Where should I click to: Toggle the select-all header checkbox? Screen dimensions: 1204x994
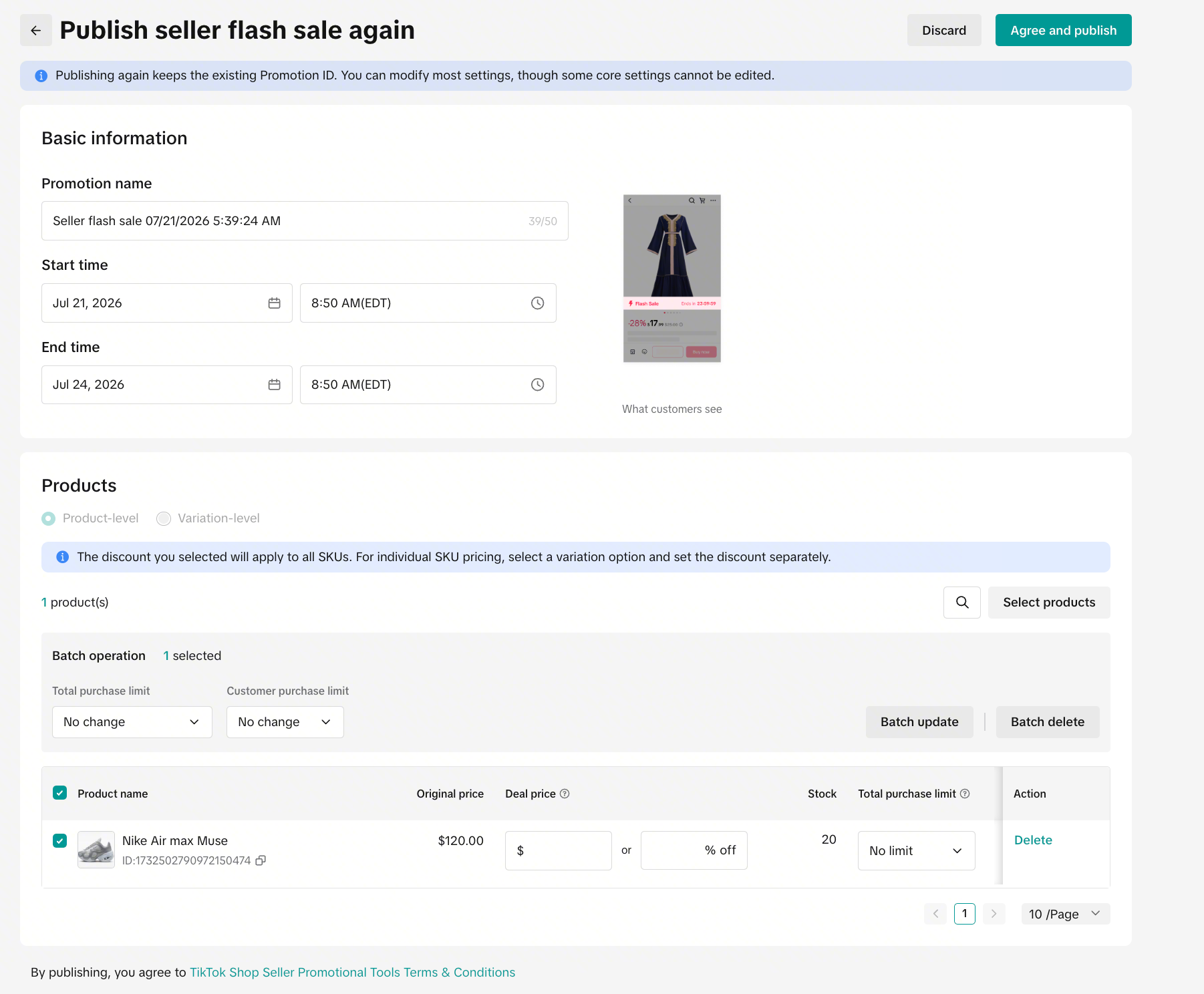pos(60,793)
